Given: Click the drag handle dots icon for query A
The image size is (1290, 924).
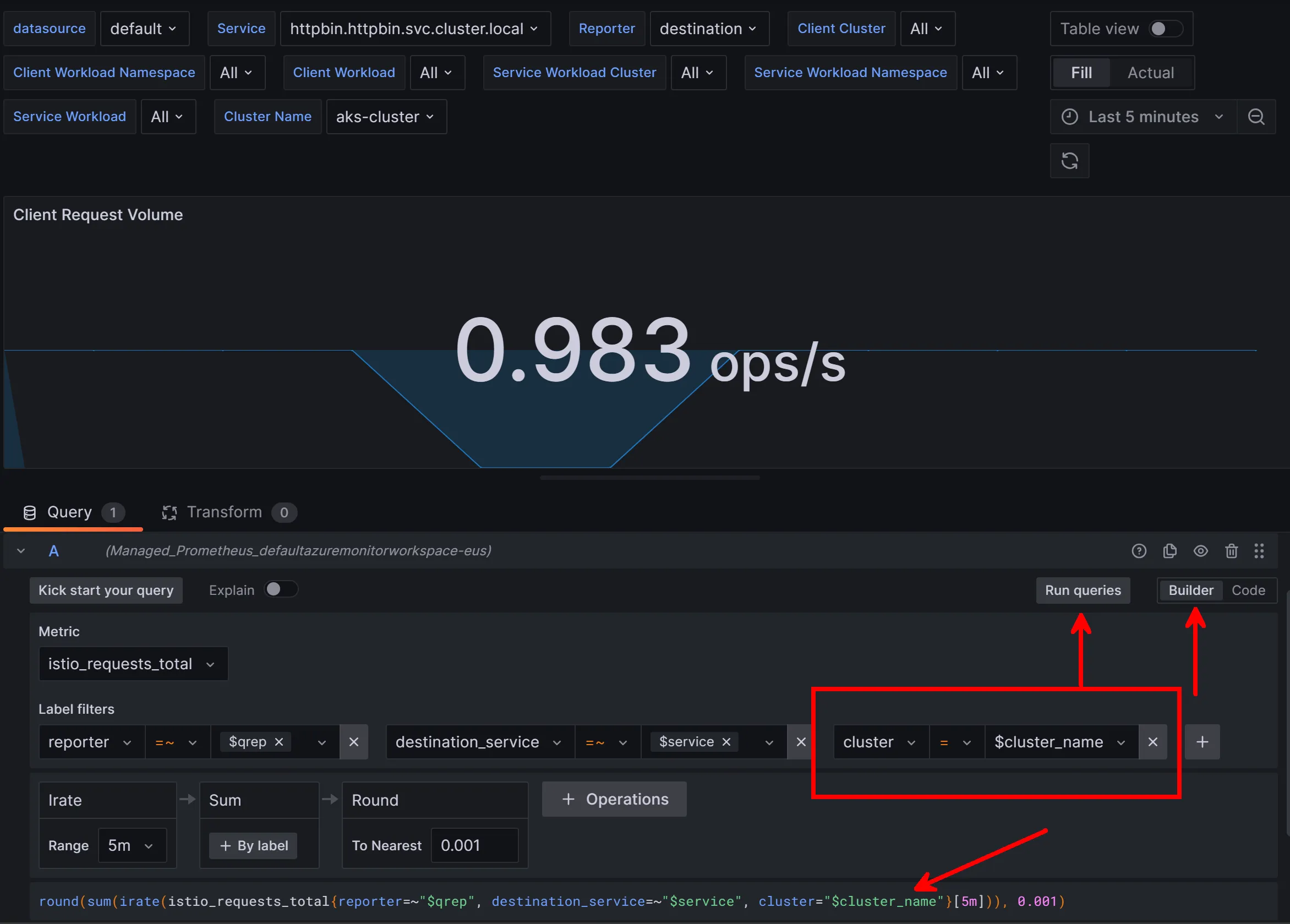Looking at the screenshot, I should 1259,550.
